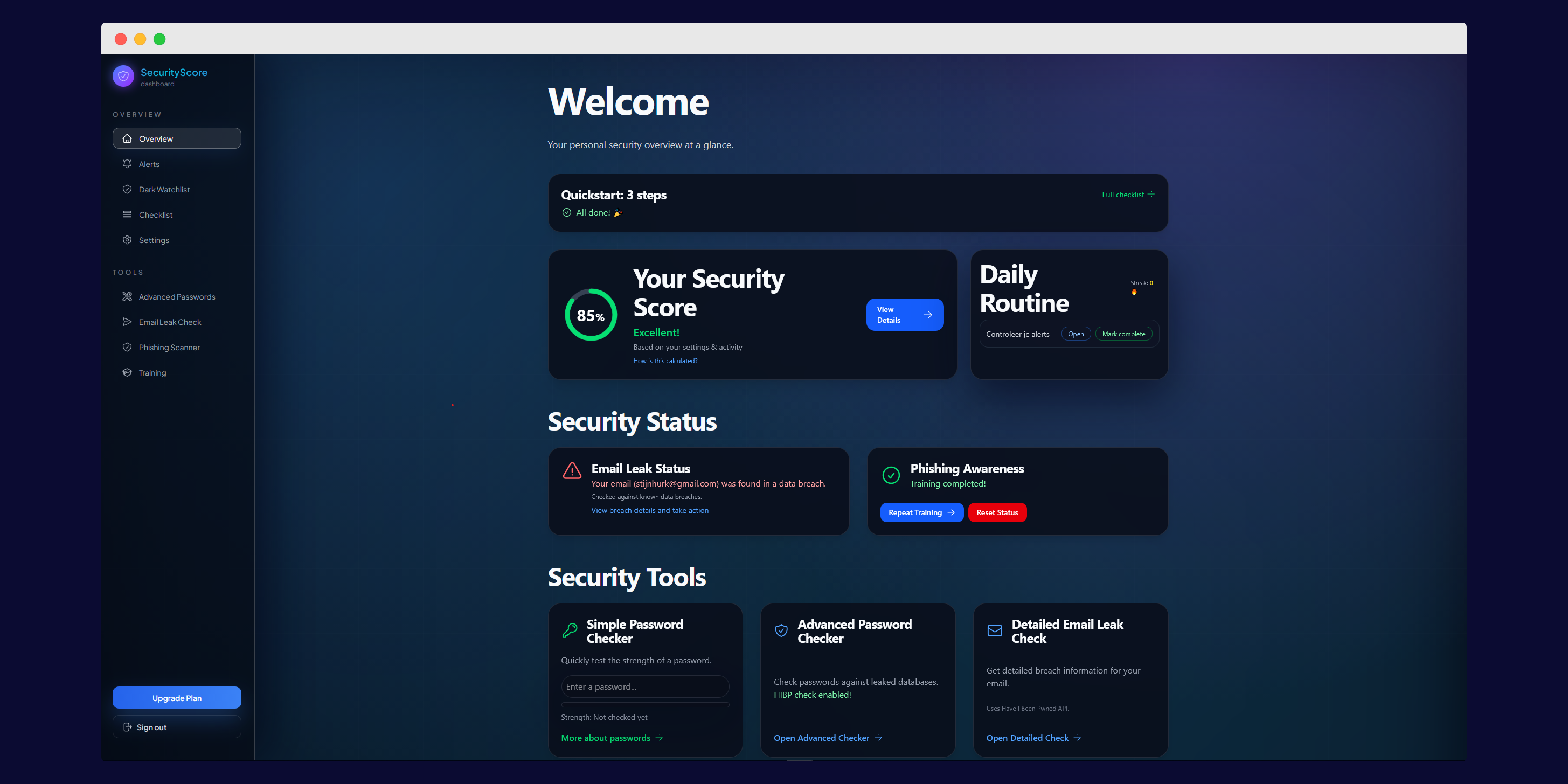Open the Full checklist link

1127,194
